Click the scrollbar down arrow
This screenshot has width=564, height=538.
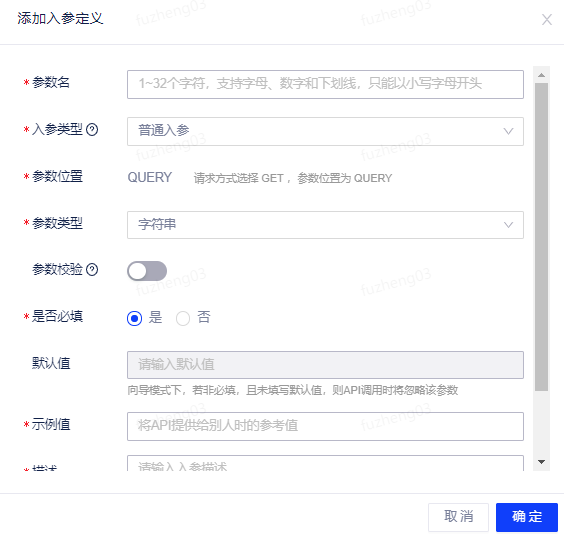tap(541, 461)
